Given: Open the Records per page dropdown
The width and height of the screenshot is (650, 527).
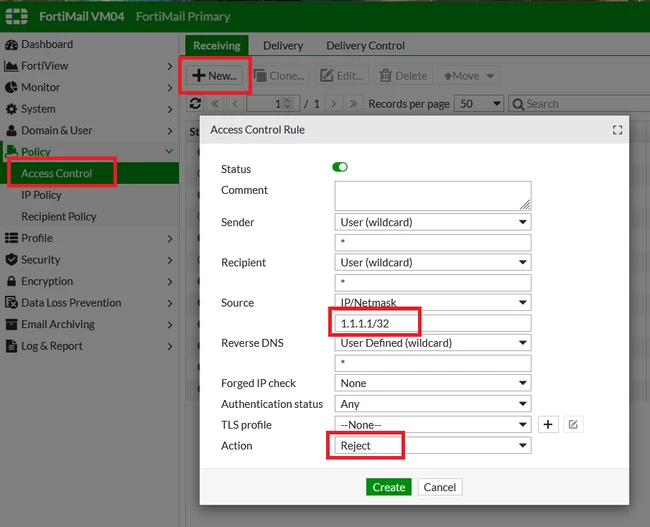Looking at the screenshot, I should [x=479, y=104].
